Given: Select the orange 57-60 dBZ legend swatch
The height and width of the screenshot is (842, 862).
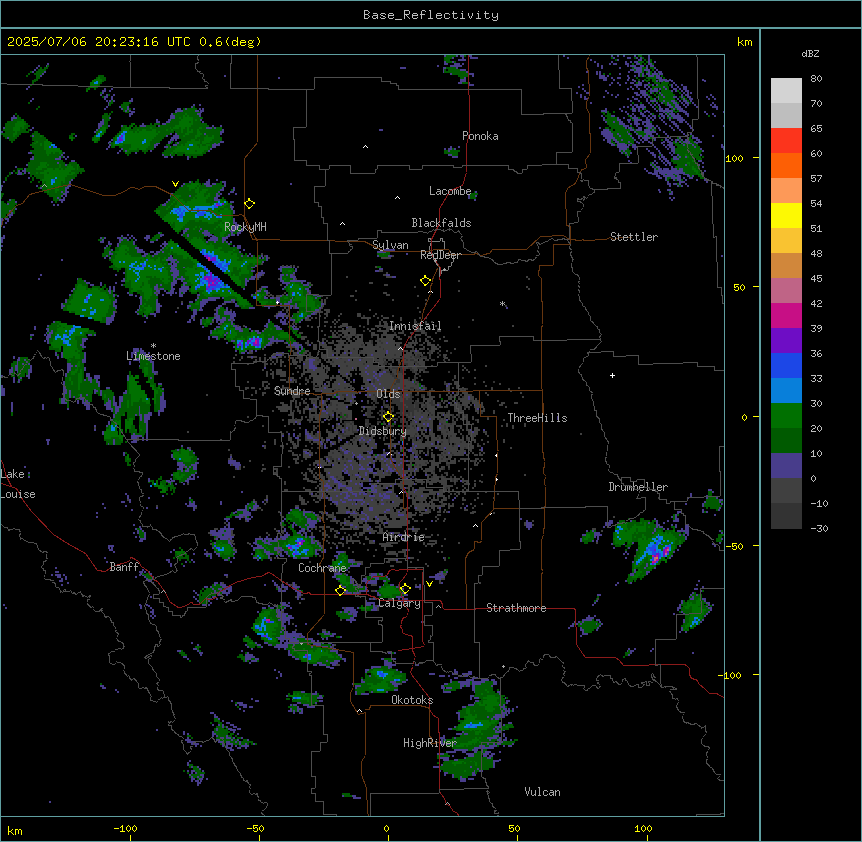Looking at the screenshot, I should pos(786,165).
